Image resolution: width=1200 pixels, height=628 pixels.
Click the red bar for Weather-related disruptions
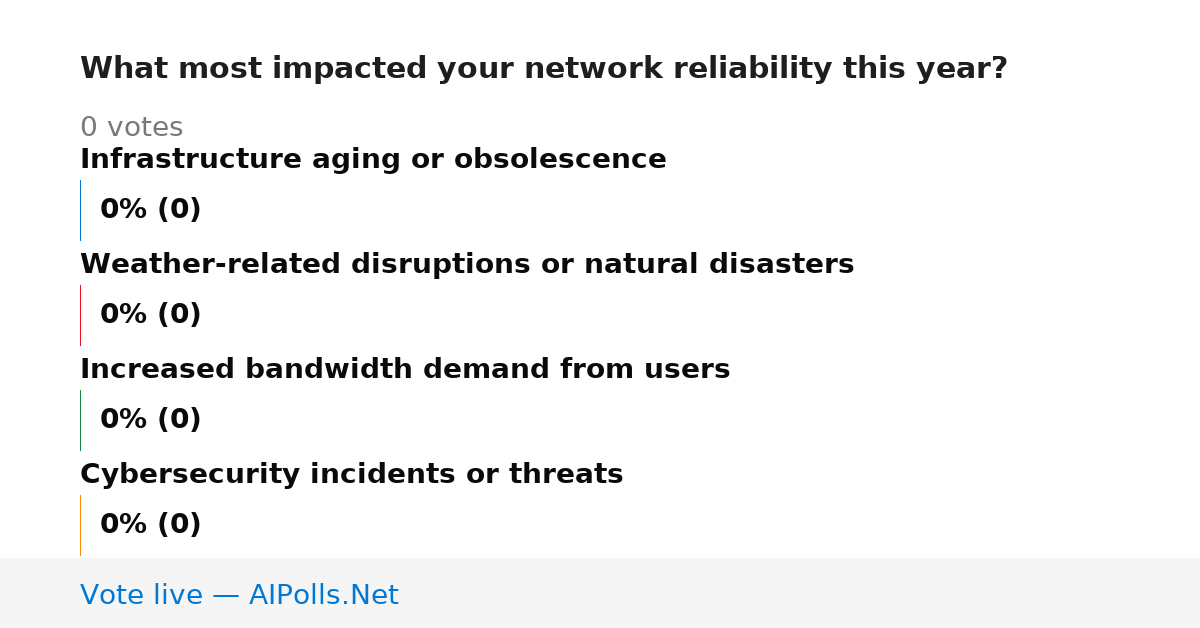[x=80, y=315]
